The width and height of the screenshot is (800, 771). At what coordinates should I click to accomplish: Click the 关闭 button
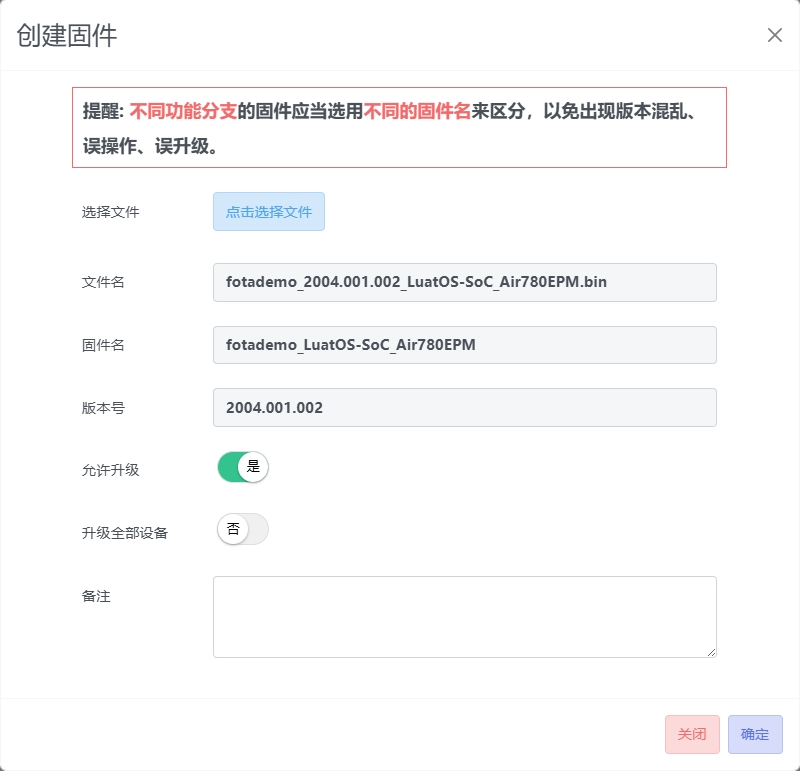tap(692, 734)
